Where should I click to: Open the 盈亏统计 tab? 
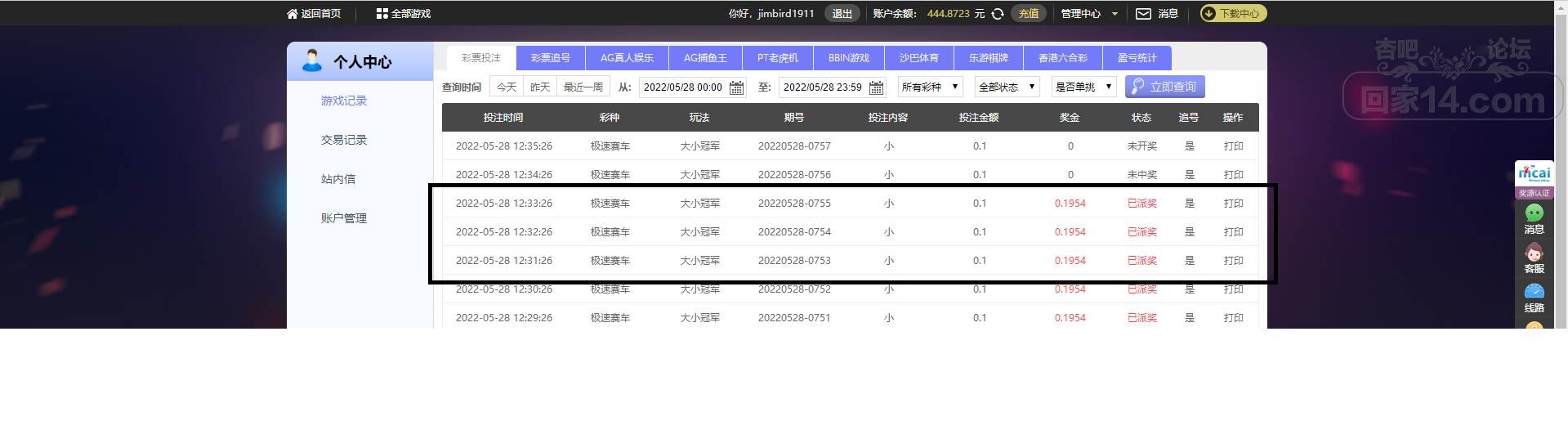click(x=1137, y=58)
